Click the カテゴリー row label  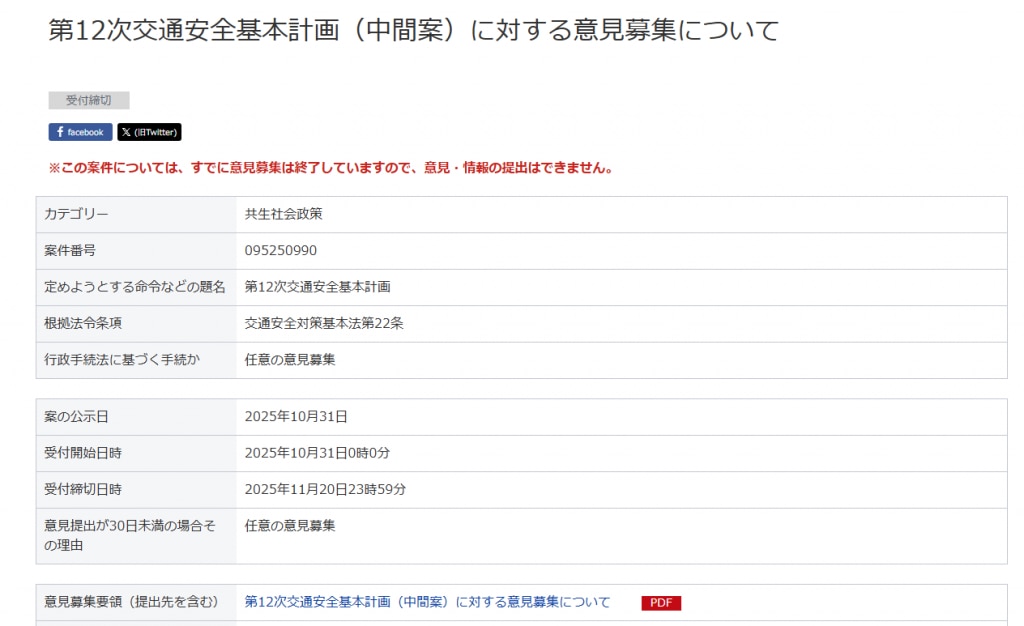coord(77,214)
